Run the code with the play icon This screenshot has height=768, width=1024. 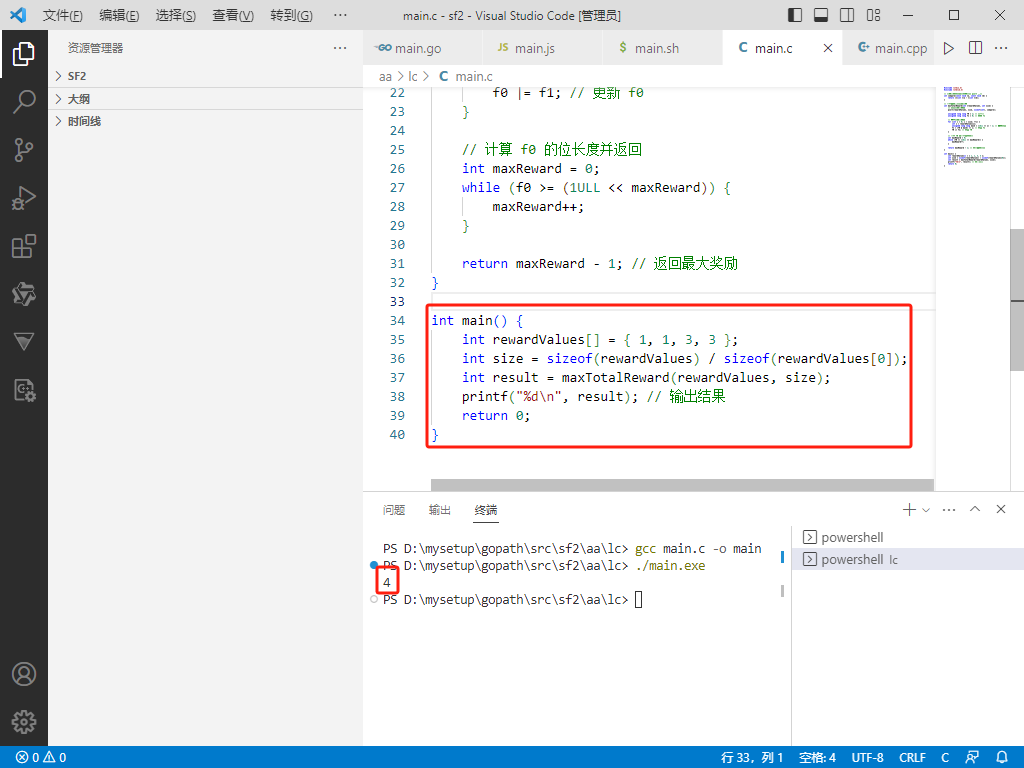(949, 48)
